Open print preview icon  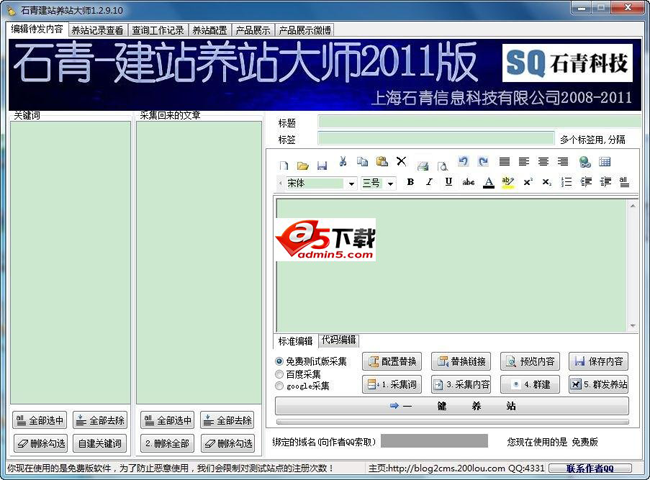point(443,166)
